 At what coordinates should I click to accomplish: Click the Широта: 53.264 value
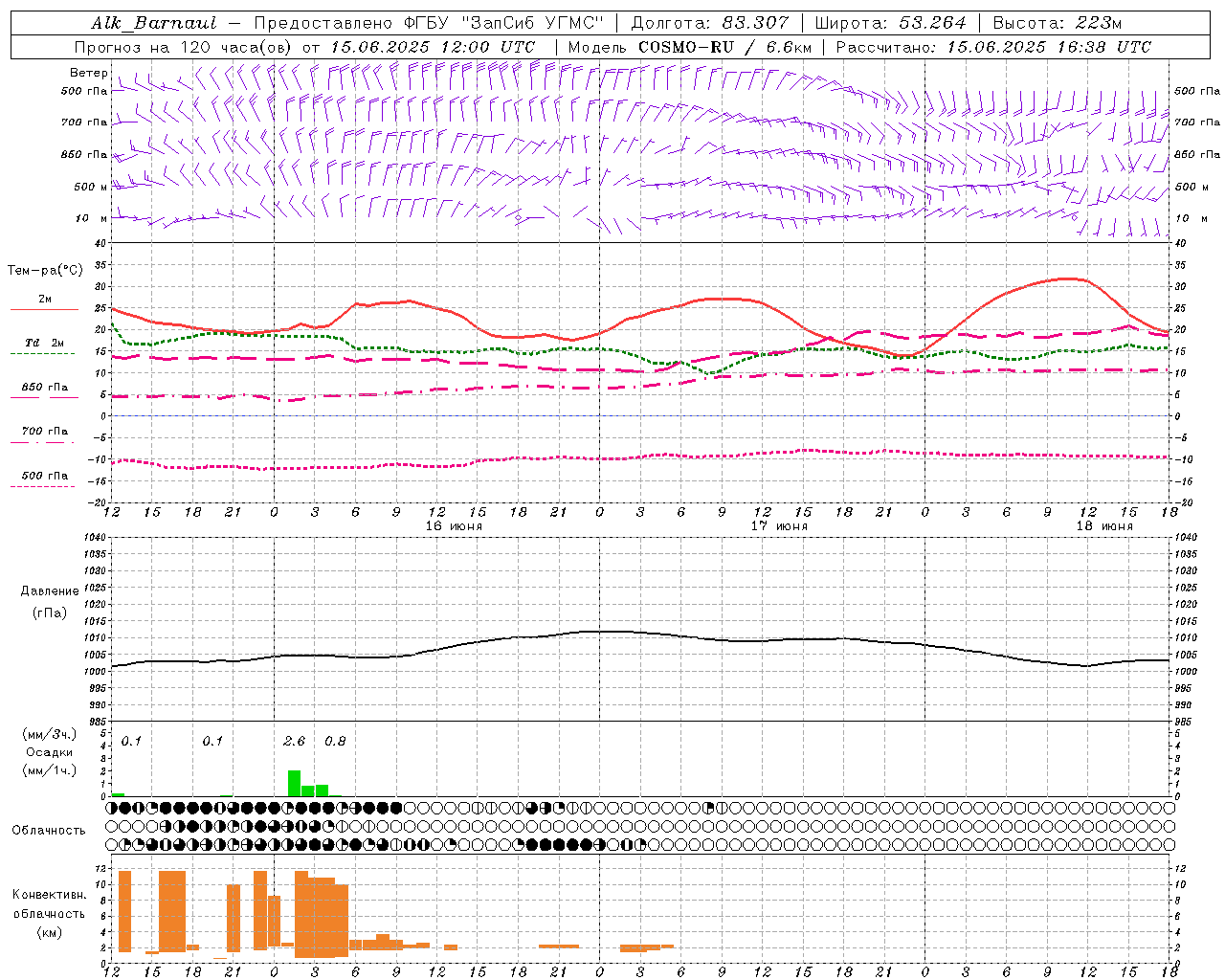coord(891,23)
